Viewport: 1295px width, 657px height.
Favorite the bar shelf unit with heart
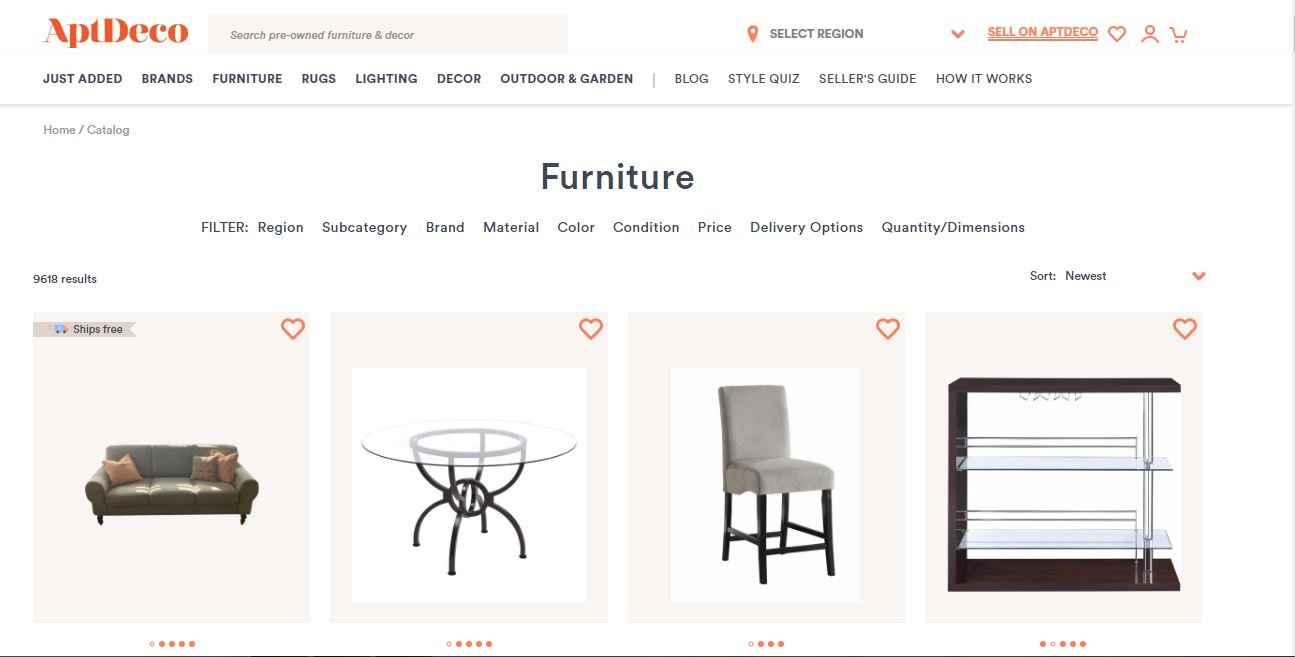click(x=1185, y=328)
